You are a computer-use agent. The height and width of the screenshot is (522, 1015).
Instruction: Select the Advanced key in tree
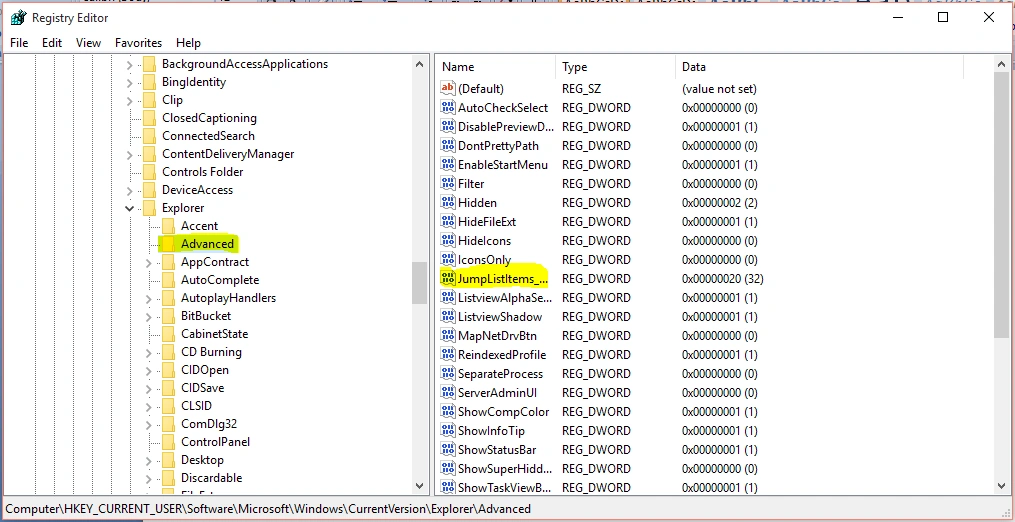(207, 244)
